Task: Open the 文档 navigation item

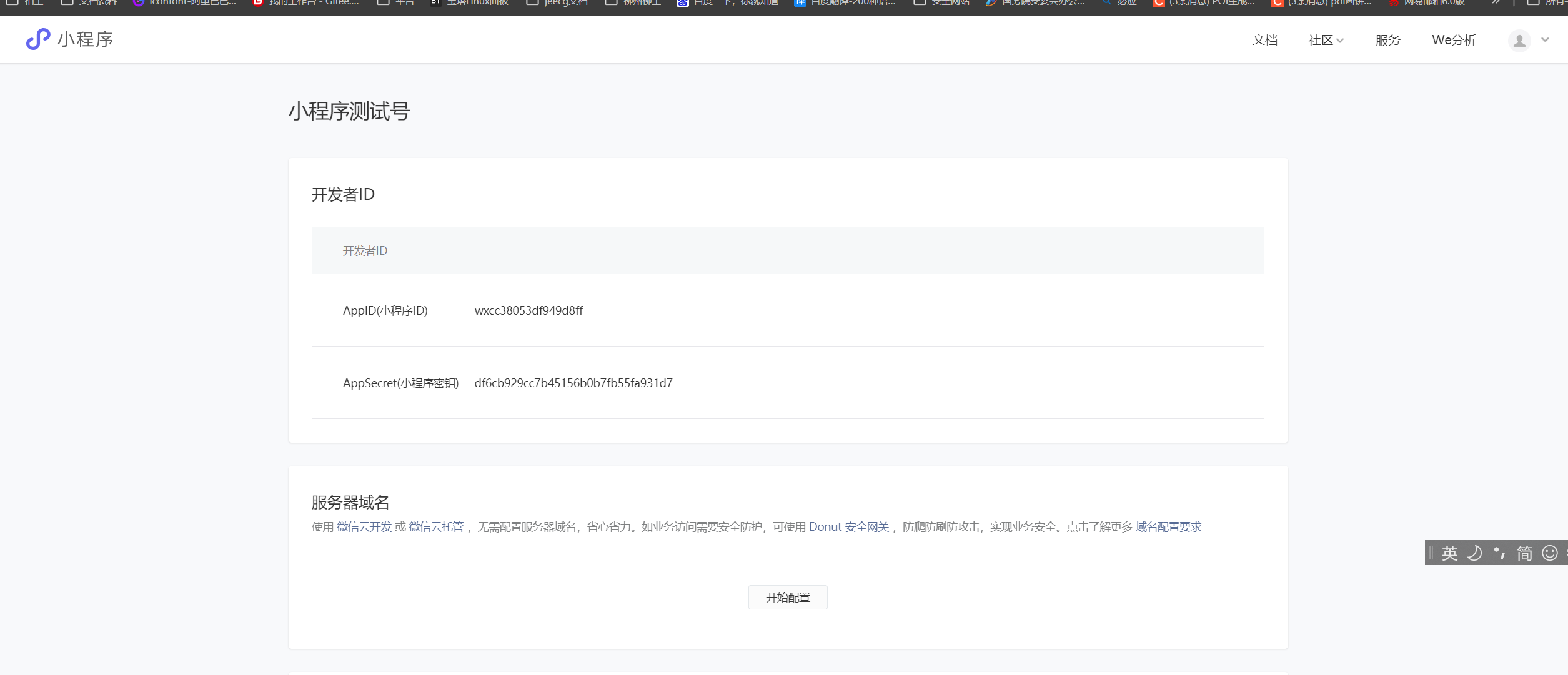Action: (1264, 41)
